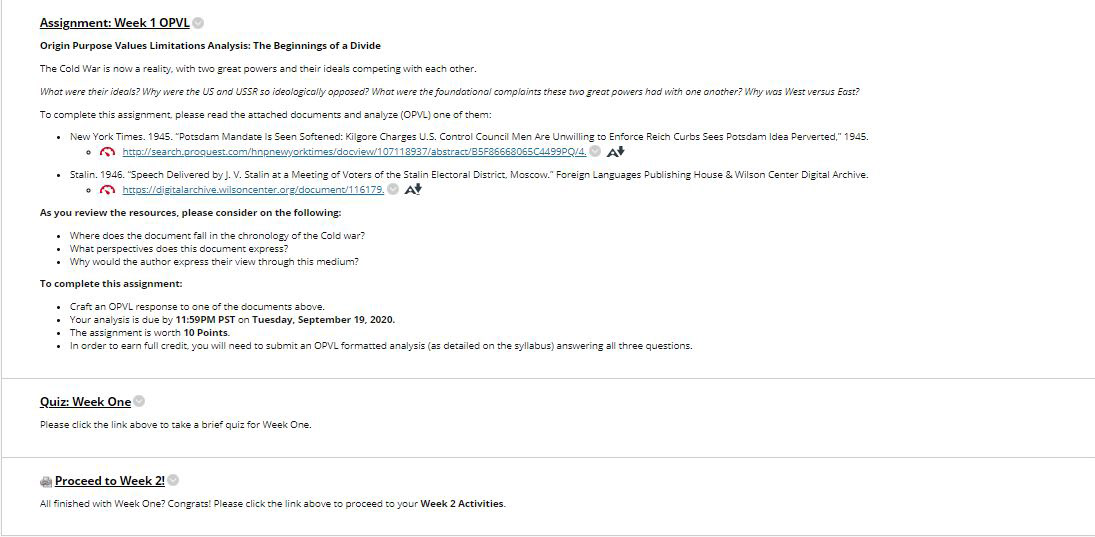Click the bold Week 2 Activities text

pyautogui.click(x=462, y=503)
